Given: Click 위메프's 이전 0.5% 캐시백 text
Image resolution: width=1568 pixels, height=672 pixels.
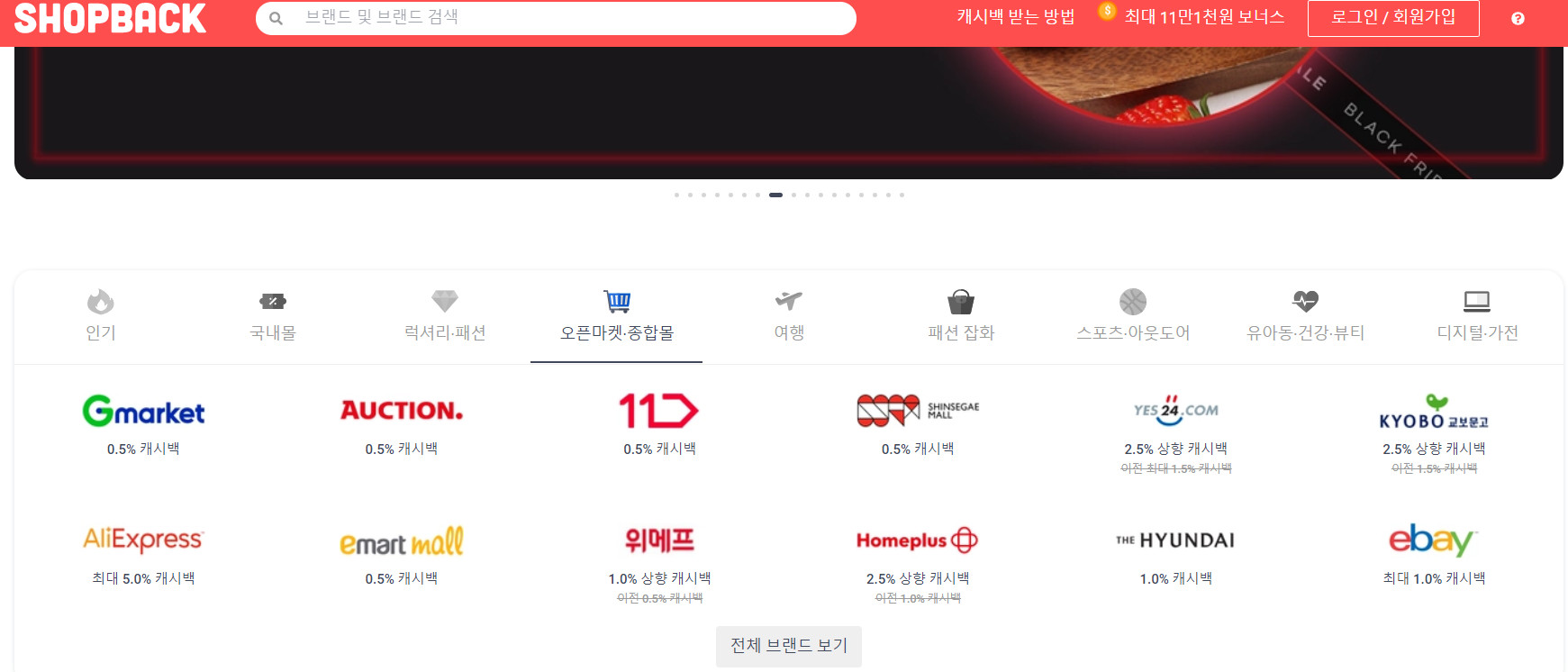Looking at the screenshot, I should pyautogui.click(x=659, y=598).
